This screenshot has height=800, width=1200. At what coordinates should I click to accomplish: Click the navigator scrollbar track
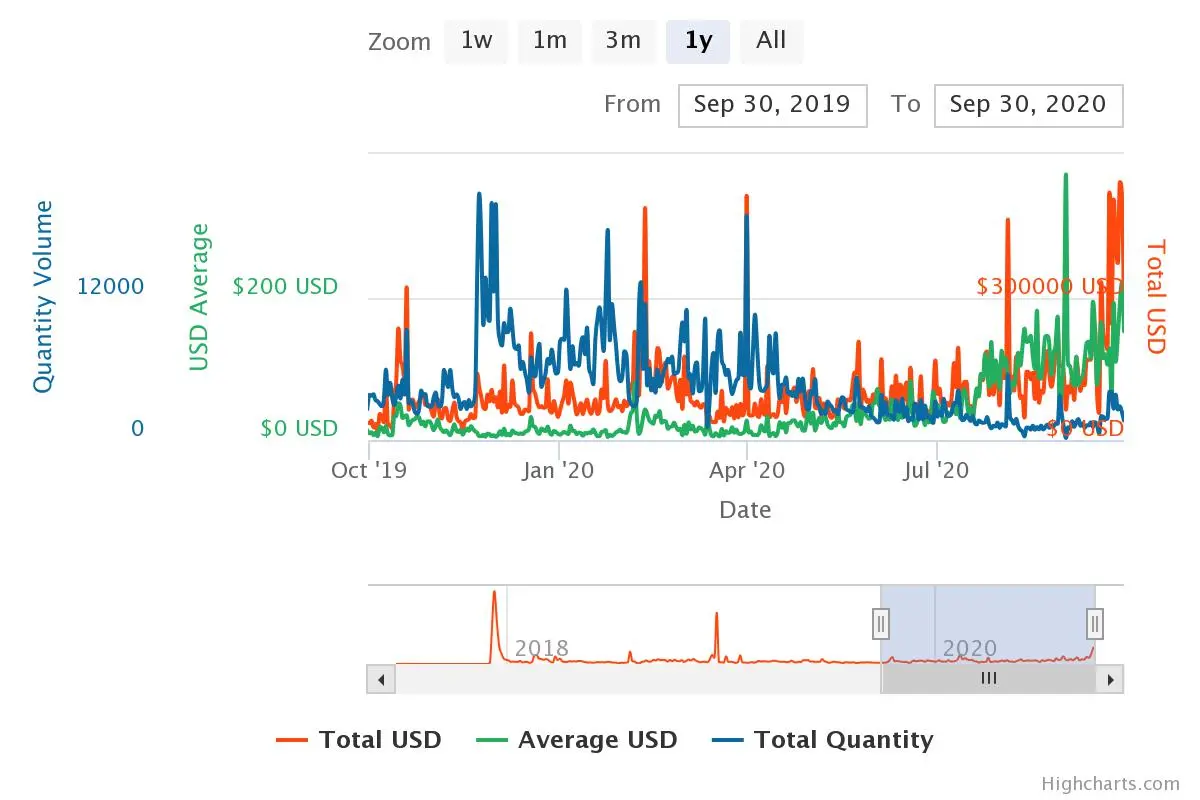point(640,679)
